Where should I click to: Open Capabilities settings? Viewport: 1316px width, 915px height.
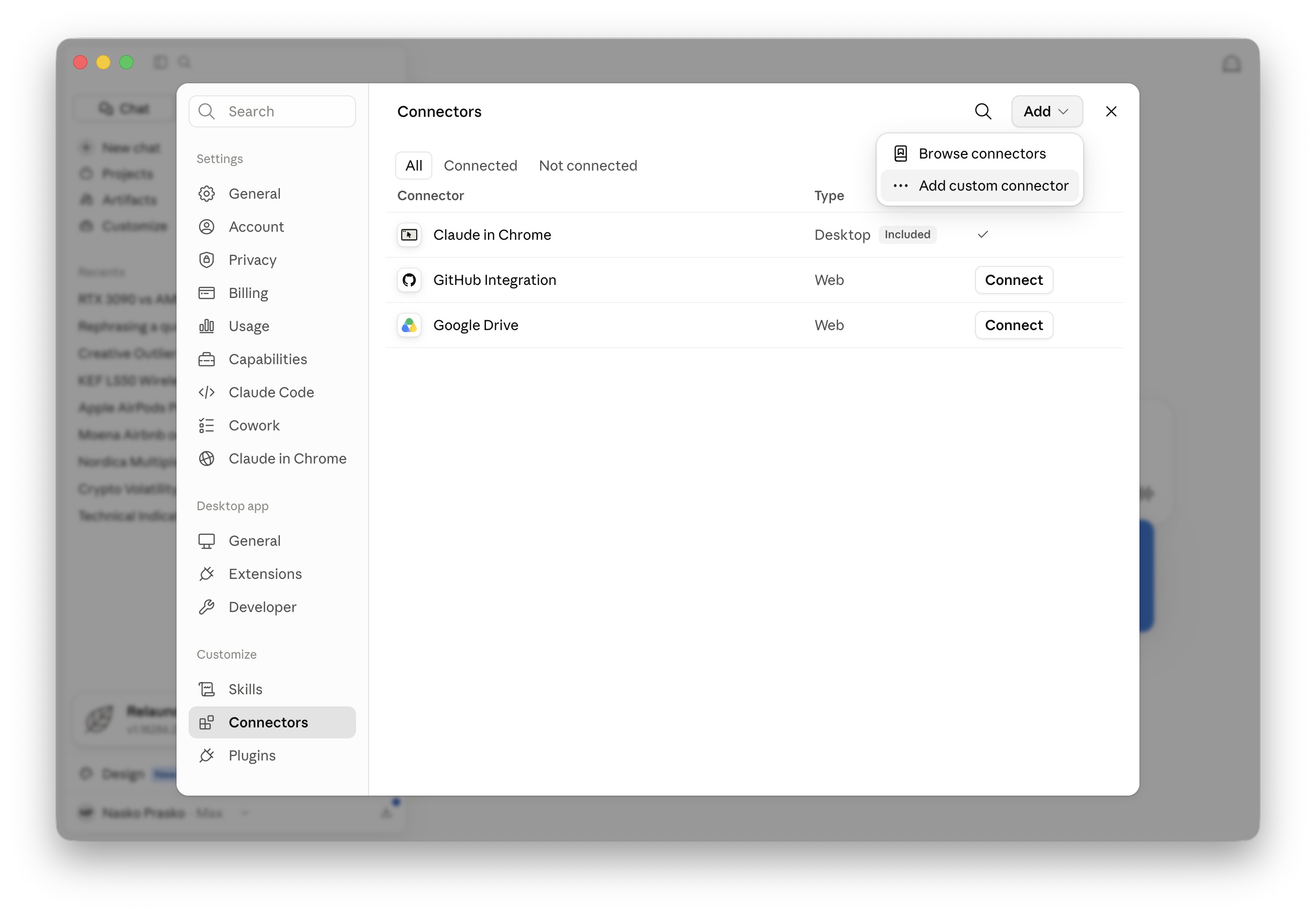point(272,360)
